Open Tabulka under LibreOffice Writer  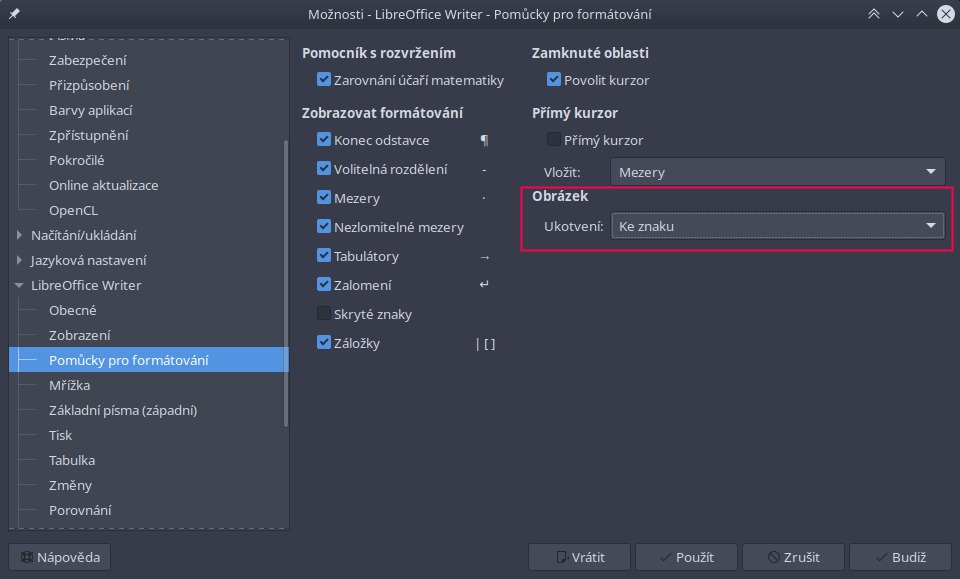pyautogui.click(x=72, y=461)
